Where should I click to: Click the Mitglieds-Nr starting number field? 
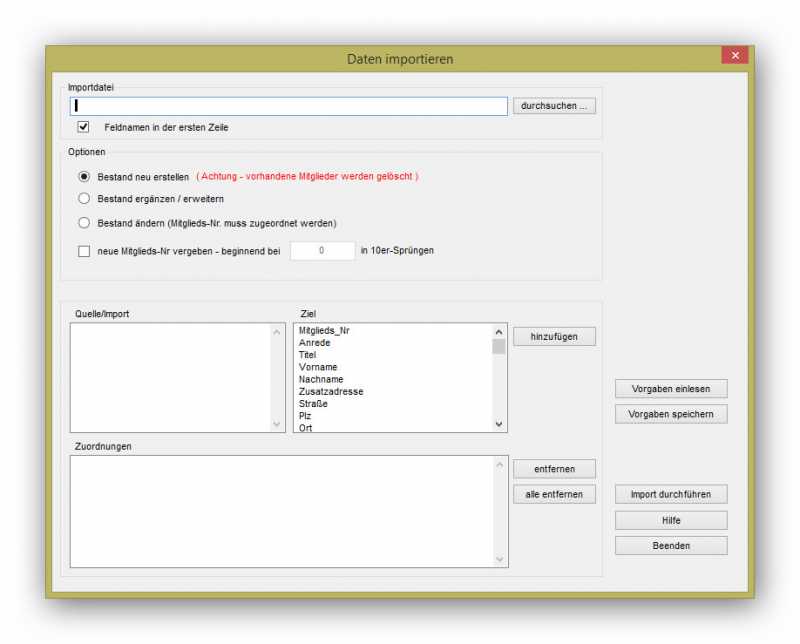tap(322, 251)
